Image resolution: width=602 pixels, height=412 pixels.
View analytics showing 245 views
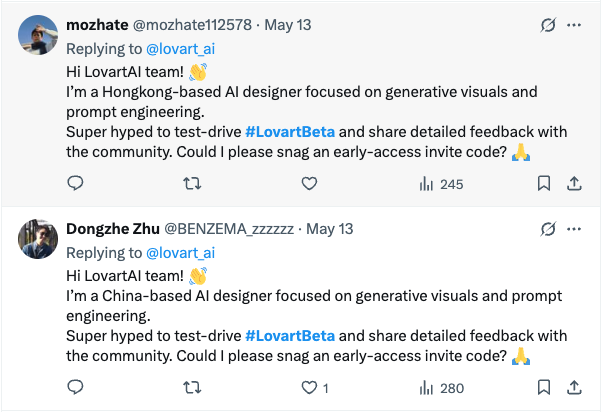441,184
